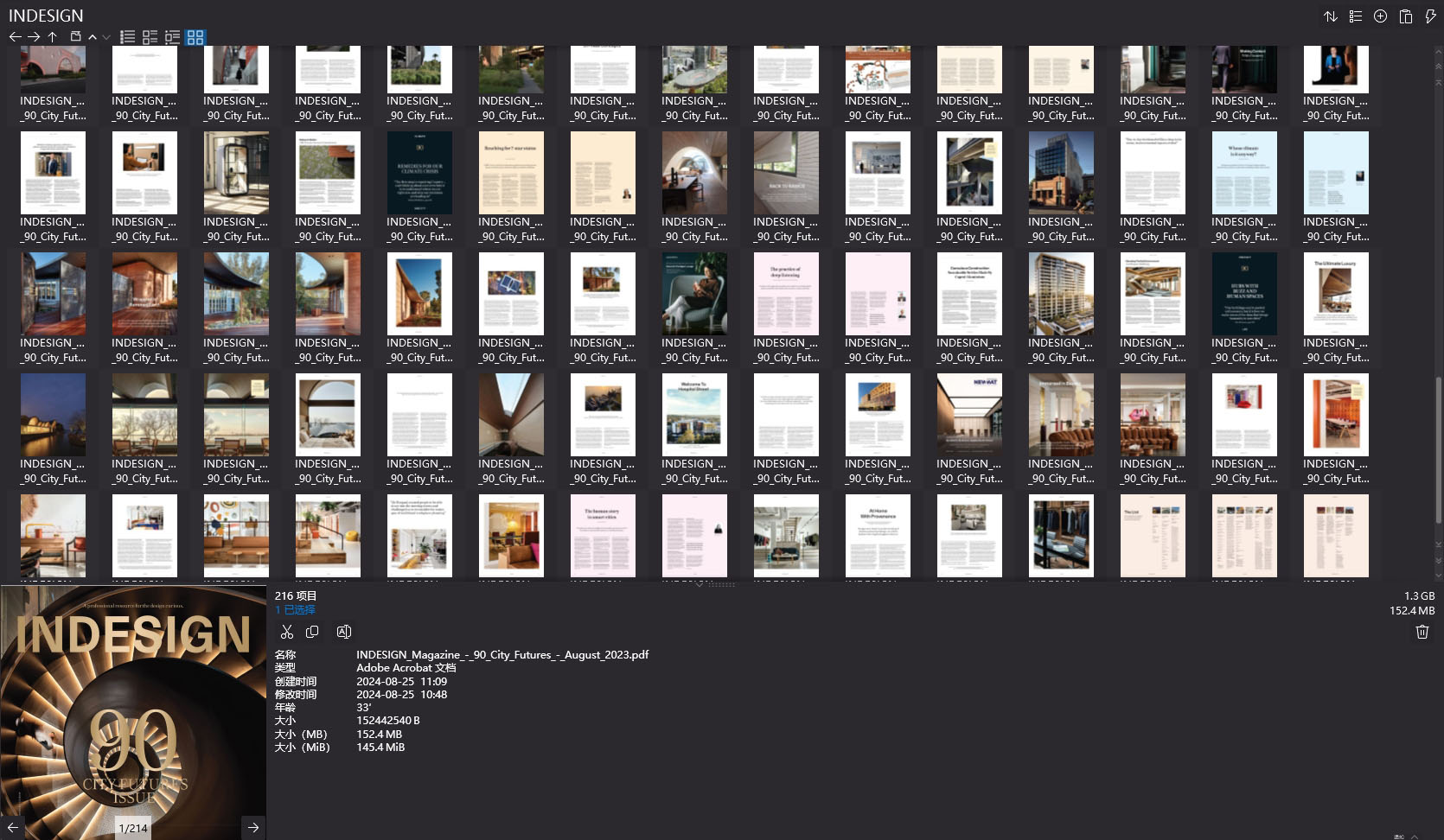Select the file name INDESIGN_Magazine_-_90_City_Futures_-_August_2023.pdf
The width and height of the screenshot is (1444, 840).
click(502, 655)
